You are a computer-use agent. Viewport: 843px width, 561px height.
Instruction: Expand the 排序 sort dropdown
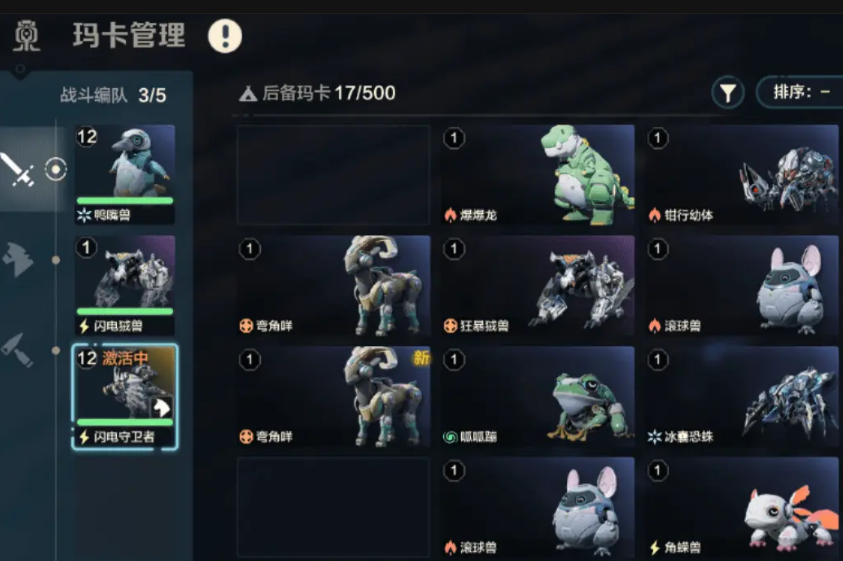pyautogui.click(x=800, y=93)
